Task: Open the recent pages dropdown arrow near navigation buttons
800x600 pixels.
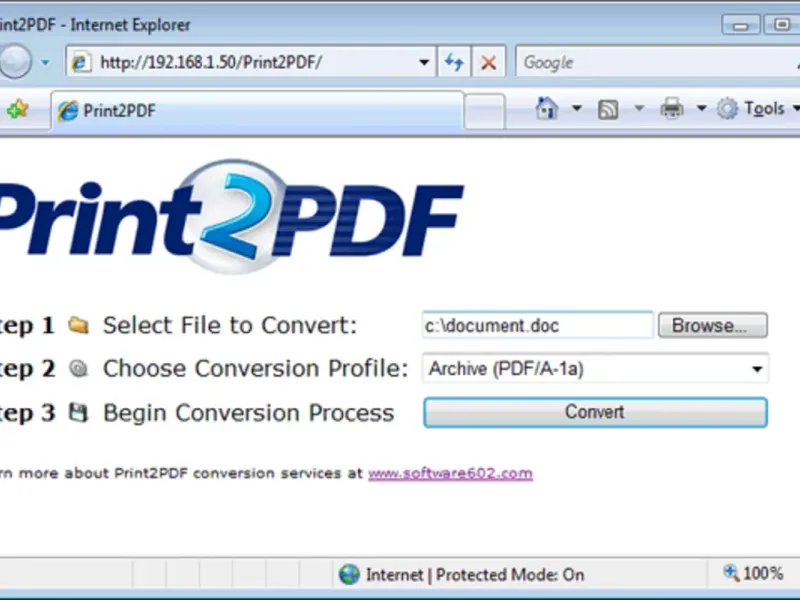Action: point(45,62)
